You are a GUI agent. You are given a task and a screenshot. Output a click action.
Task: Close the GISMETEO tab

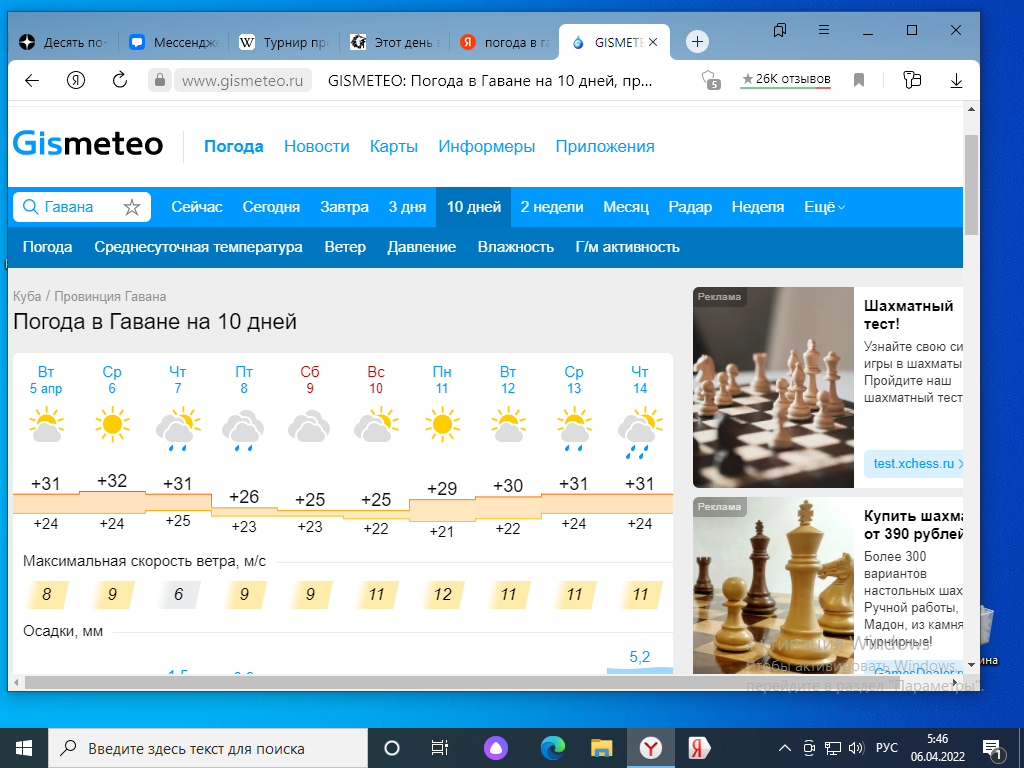click(x=653, y=42)
